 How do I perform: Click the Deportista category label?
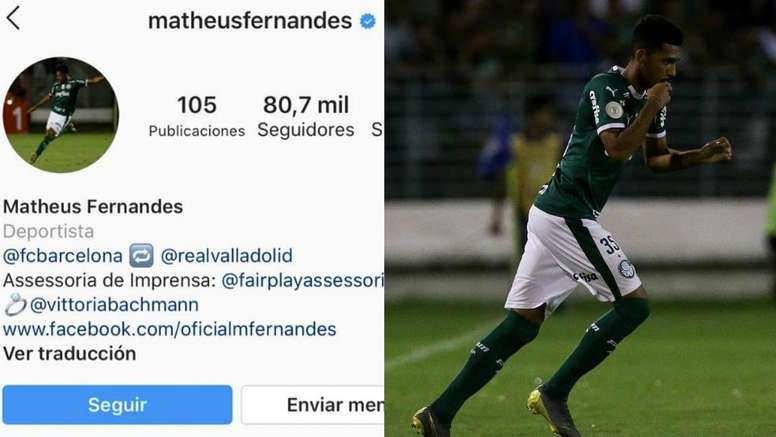(x=48, y=231)
